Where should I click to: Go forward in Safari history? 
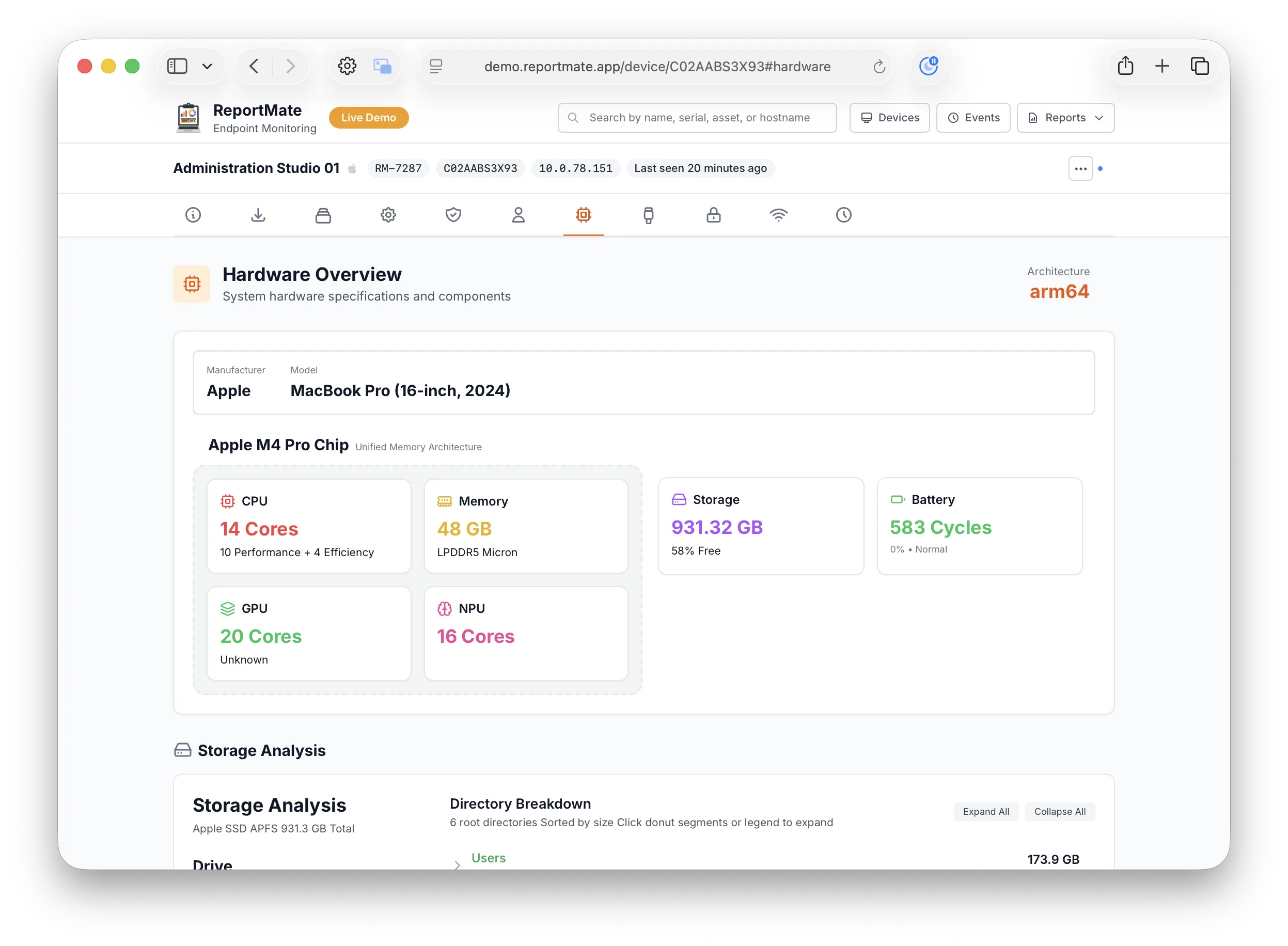click(x=290, y=67)
